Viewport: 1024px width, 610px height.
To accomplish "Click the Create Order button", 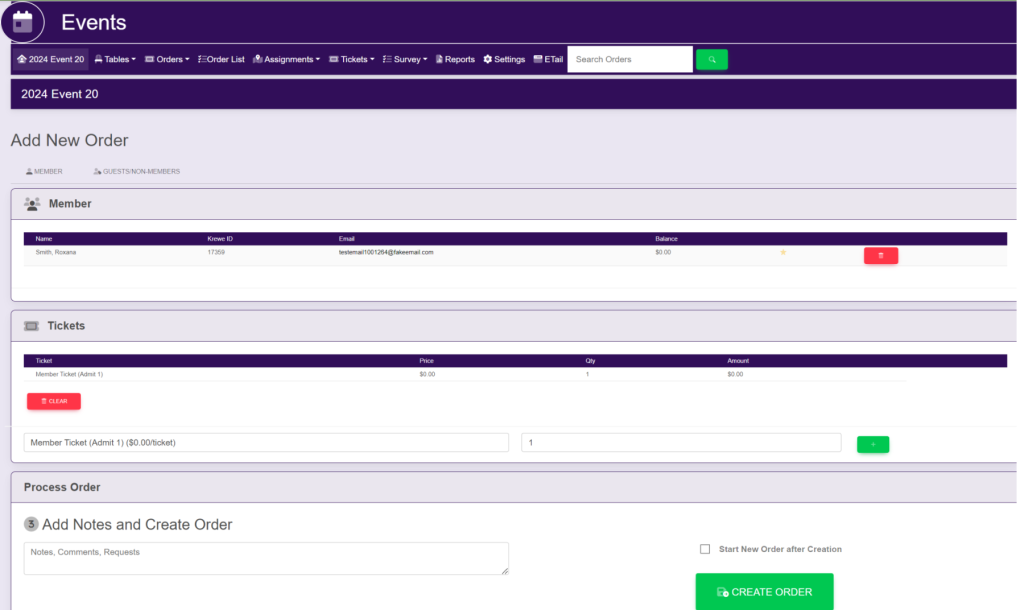I will pyautogui.click(x=764, y=591).
